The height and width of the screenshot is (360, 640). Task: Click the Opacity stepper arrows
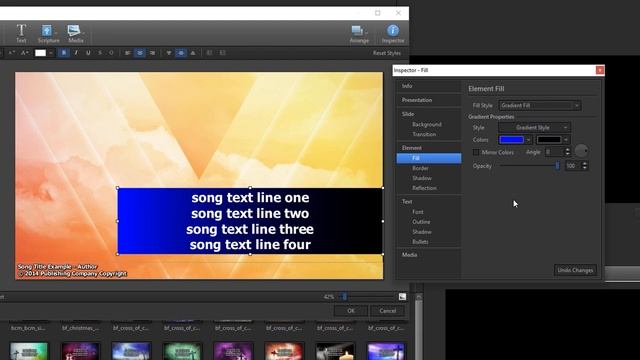584,166
